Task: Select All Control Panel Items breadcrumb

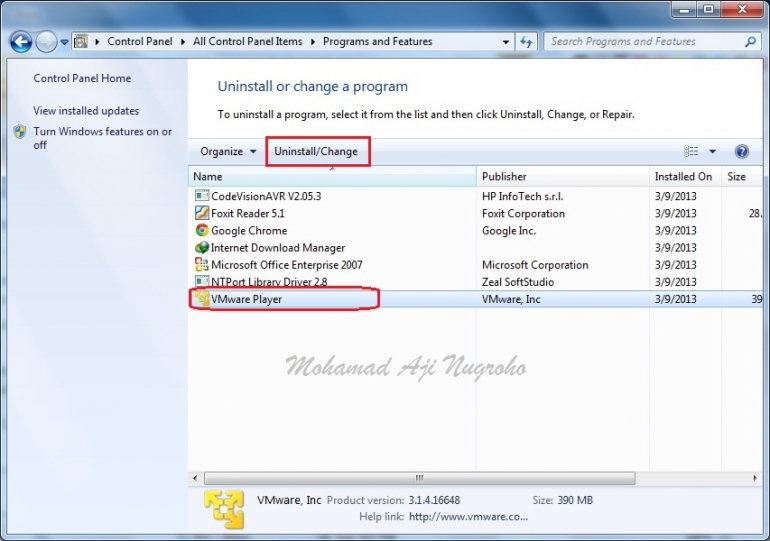Action: click(x=248, y=42)
